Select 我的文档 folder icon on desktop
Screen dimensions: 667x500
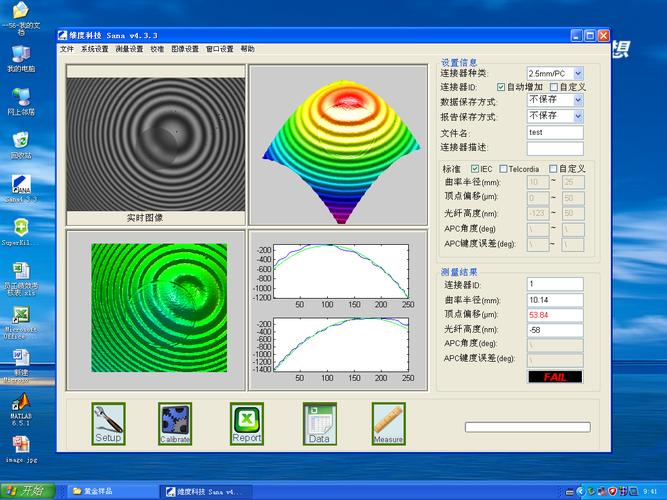tap(21, 18)
